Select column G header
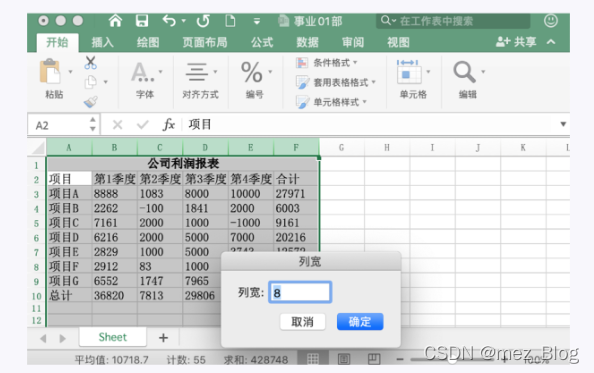The width and height of the screenshot is (594, 373). pos(341,147)
